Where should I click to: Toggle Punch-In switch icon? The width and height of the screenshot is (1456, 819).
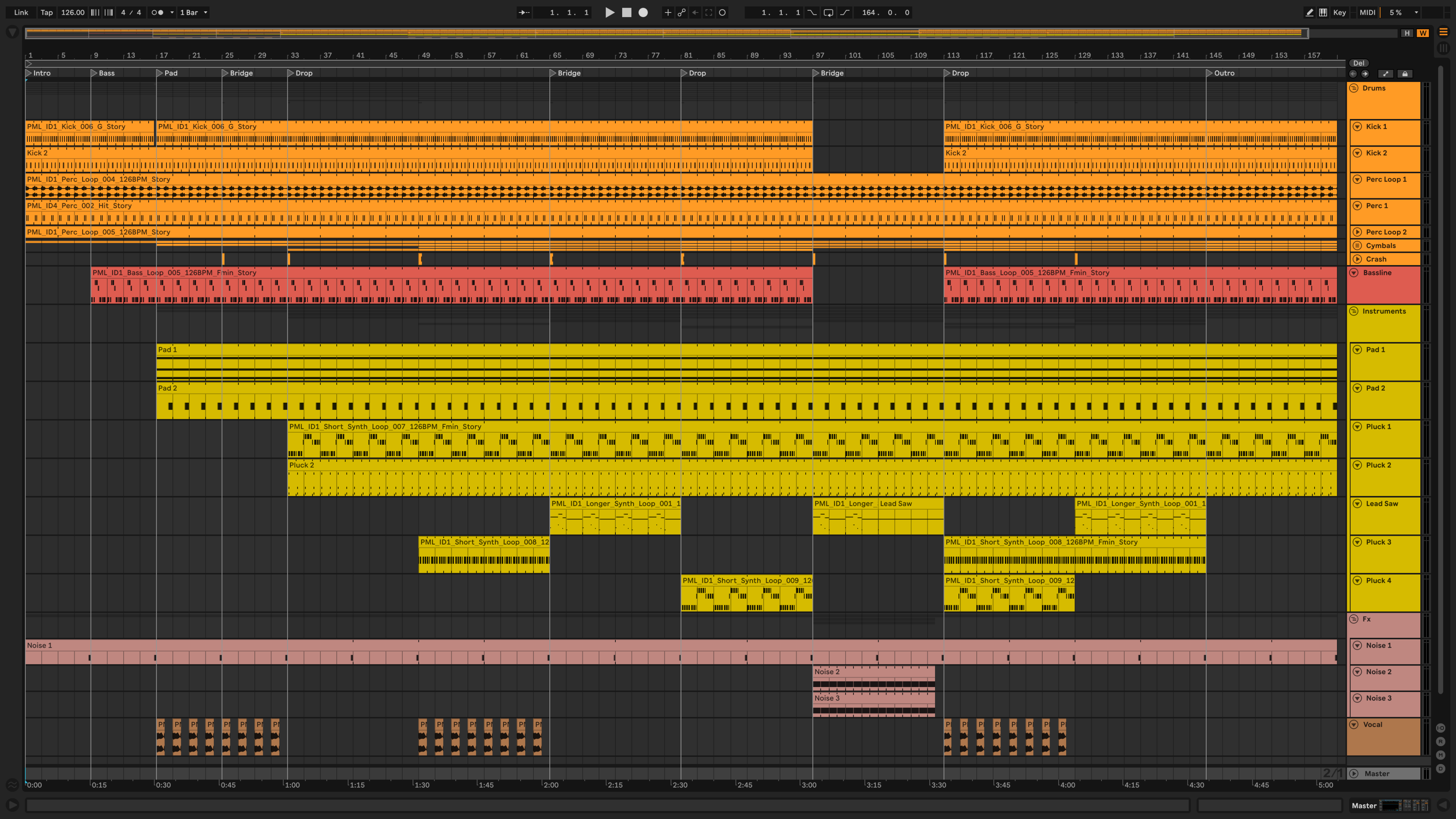[812, 13]
